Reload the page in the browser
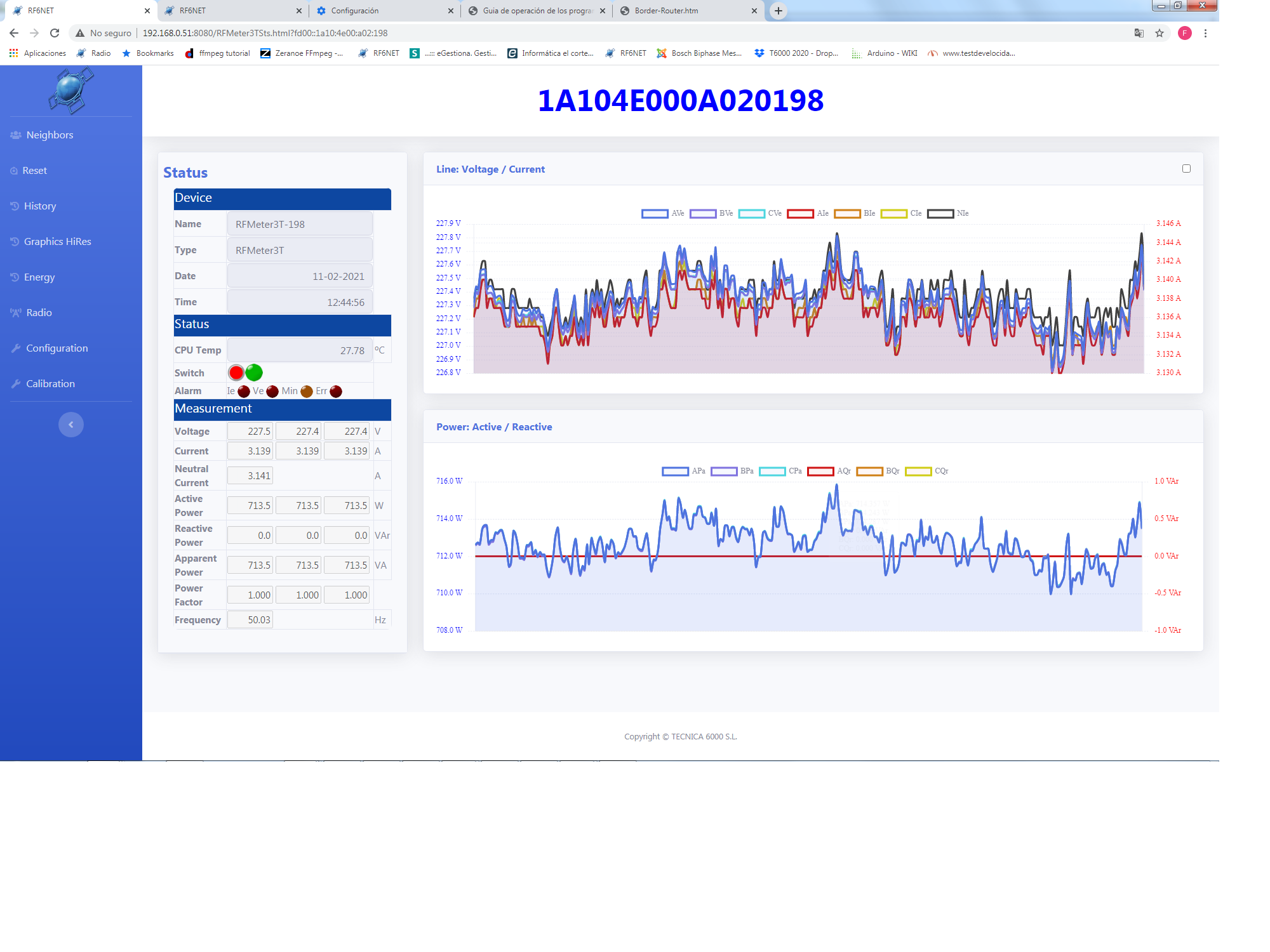Viewport: 1270px width, 952px height. 55,33
